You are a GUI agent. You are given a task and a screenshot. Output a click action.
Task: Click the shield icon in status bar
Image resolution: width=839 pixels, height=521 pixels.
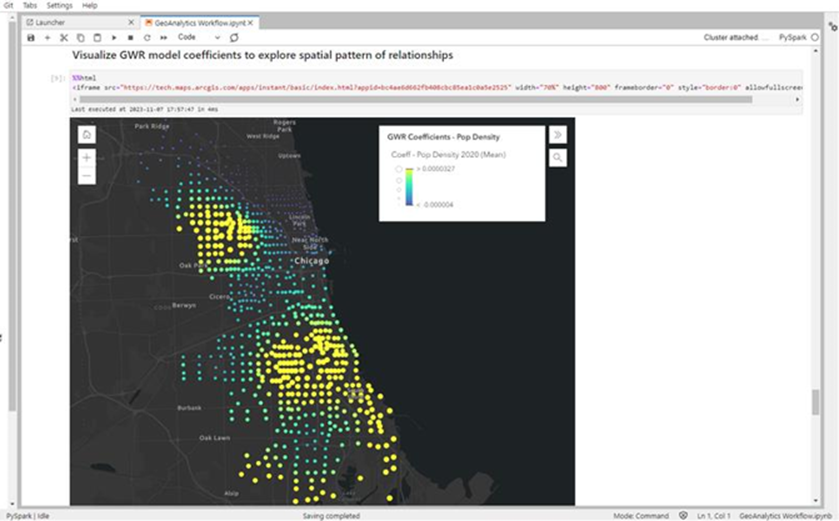click(x=683, y=516)
